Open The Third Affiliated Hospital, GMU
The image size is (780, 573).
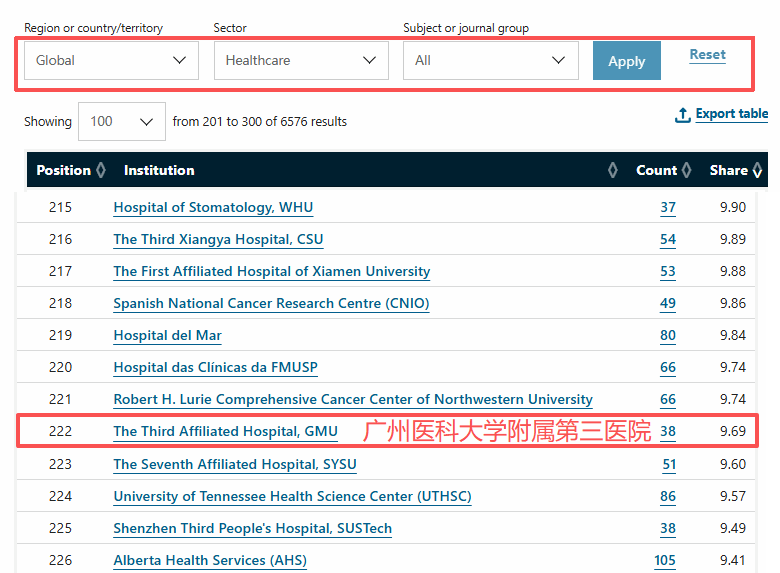click(x=225, y=431)
